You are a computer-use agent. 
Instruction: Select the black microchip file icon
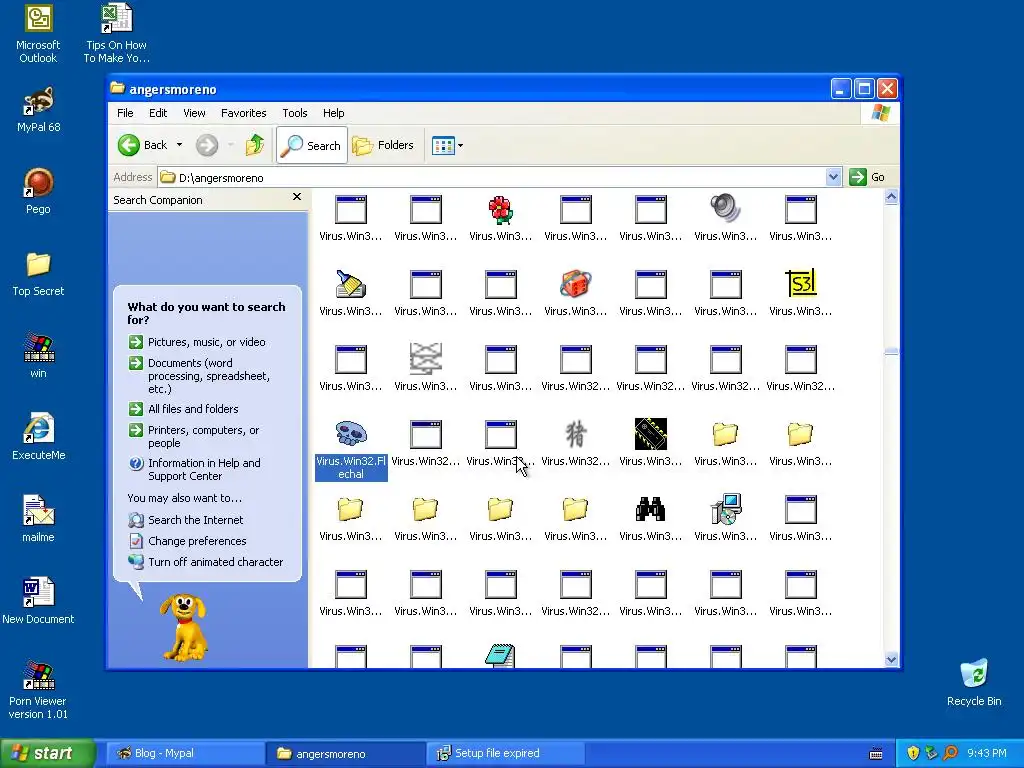(650, 434)
